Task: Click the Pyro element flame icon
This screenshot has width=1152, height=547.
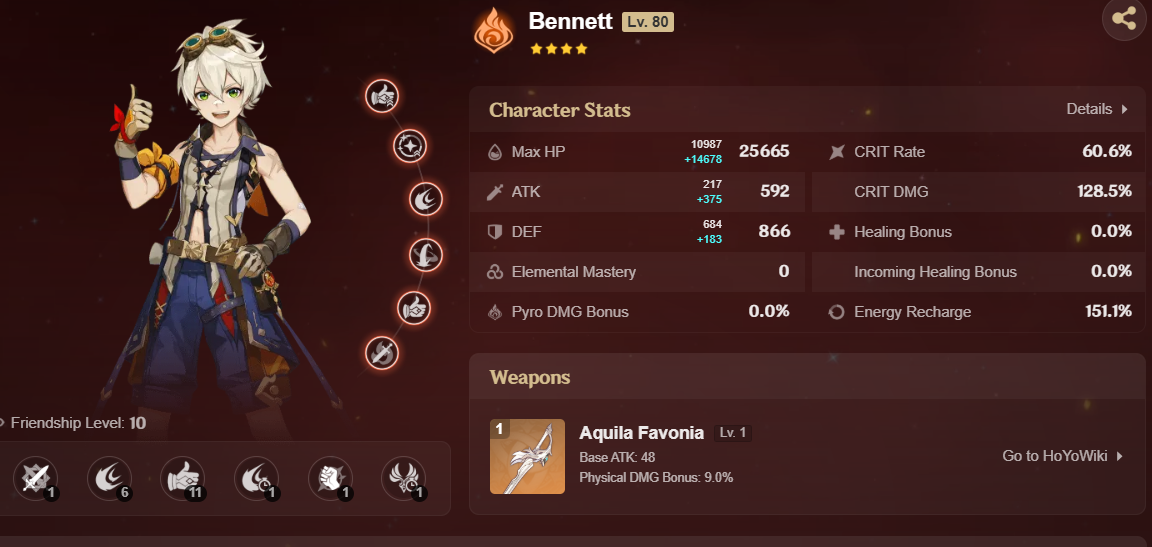Action: click(494, 30)
